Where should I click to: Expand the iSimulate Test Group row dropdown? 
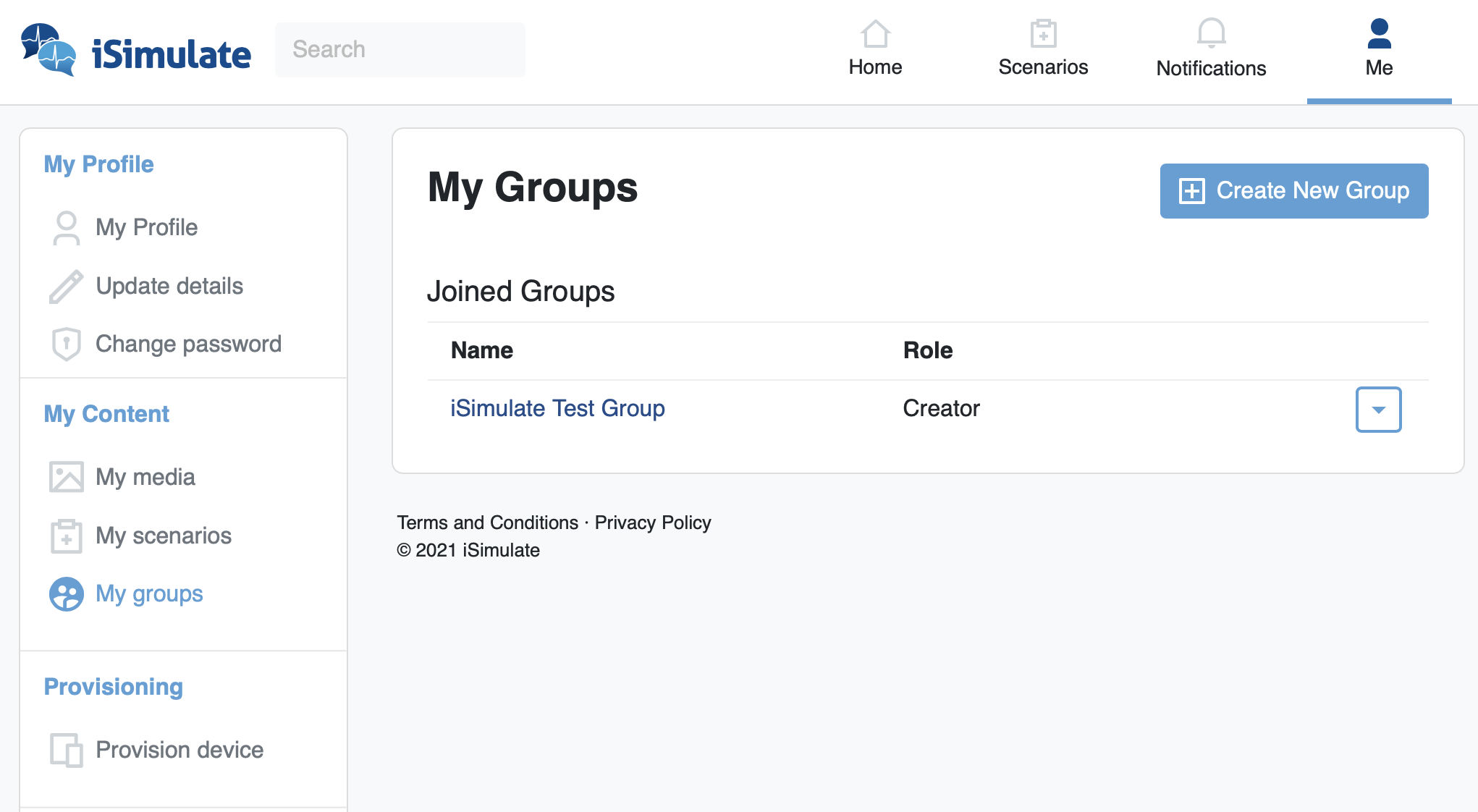[x=1378, y=409]
